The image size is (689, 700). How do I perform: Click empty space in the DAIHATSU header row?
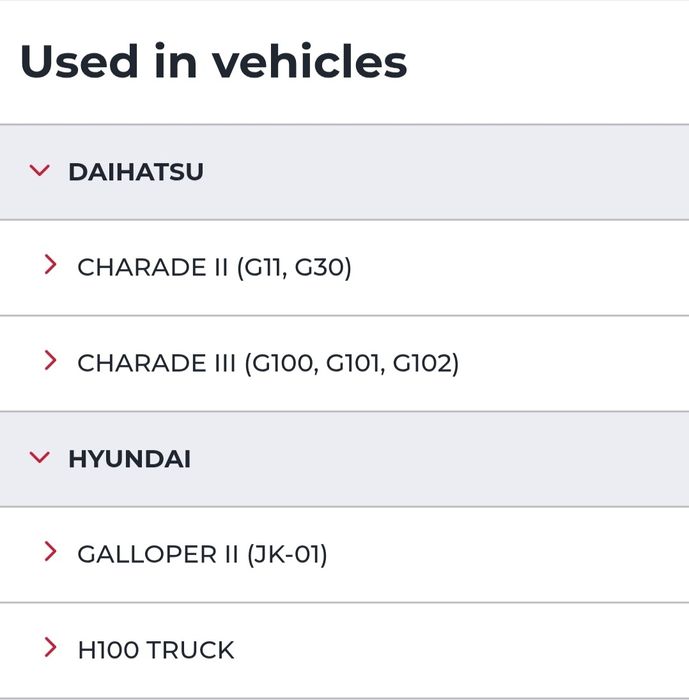point(450,172)
